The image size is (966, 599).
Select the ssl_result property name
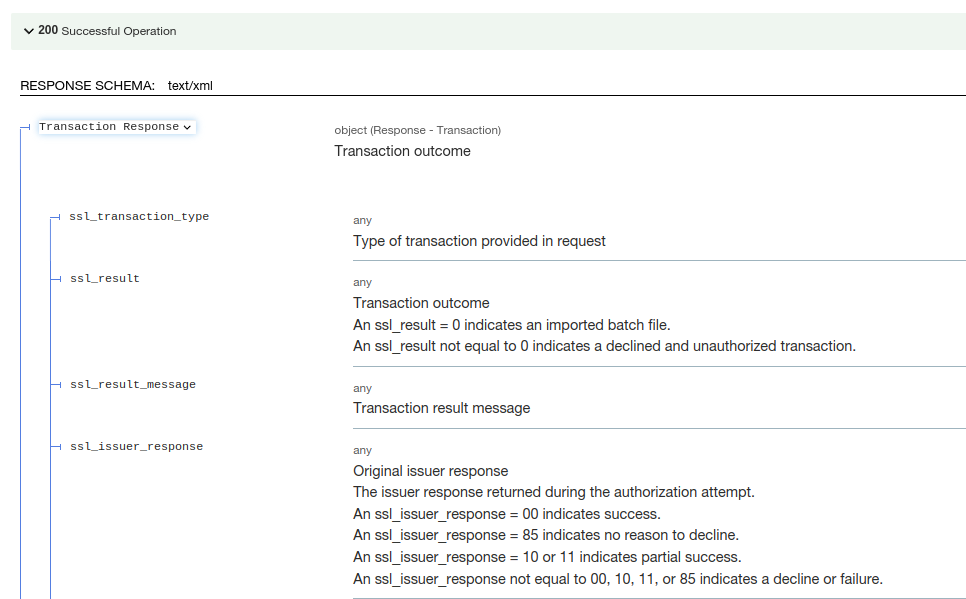(105, 278)
